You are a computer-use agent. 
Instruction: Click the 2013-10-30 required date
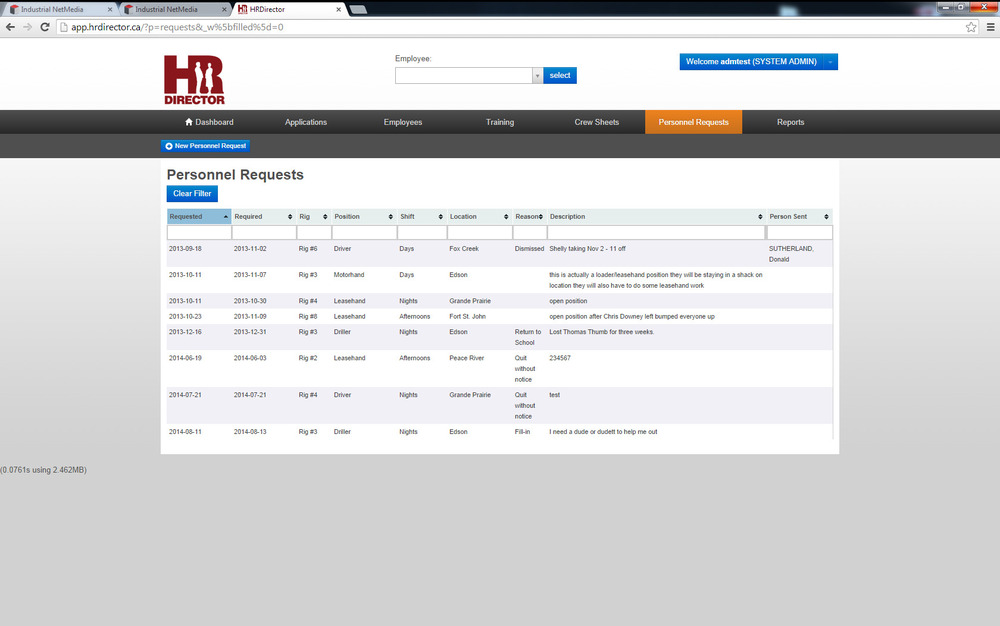[x=250, y=301]
